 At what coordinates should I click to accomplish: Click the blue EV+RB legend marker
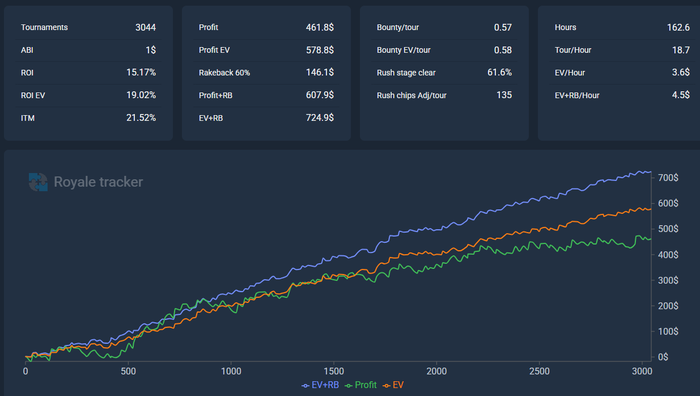pos(305,386)
